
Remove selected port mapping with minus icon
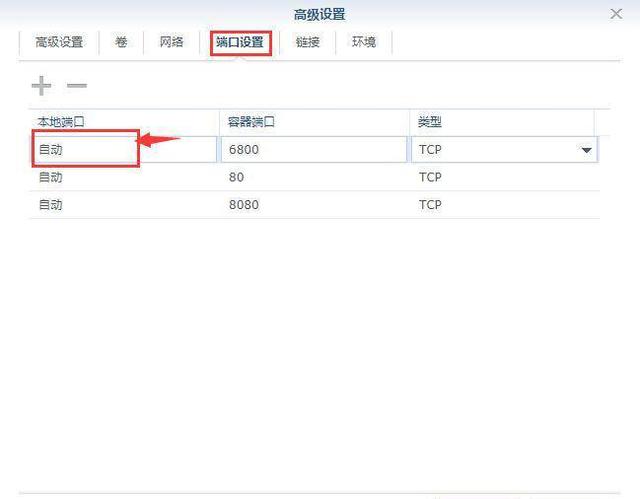tap(77, 86)
